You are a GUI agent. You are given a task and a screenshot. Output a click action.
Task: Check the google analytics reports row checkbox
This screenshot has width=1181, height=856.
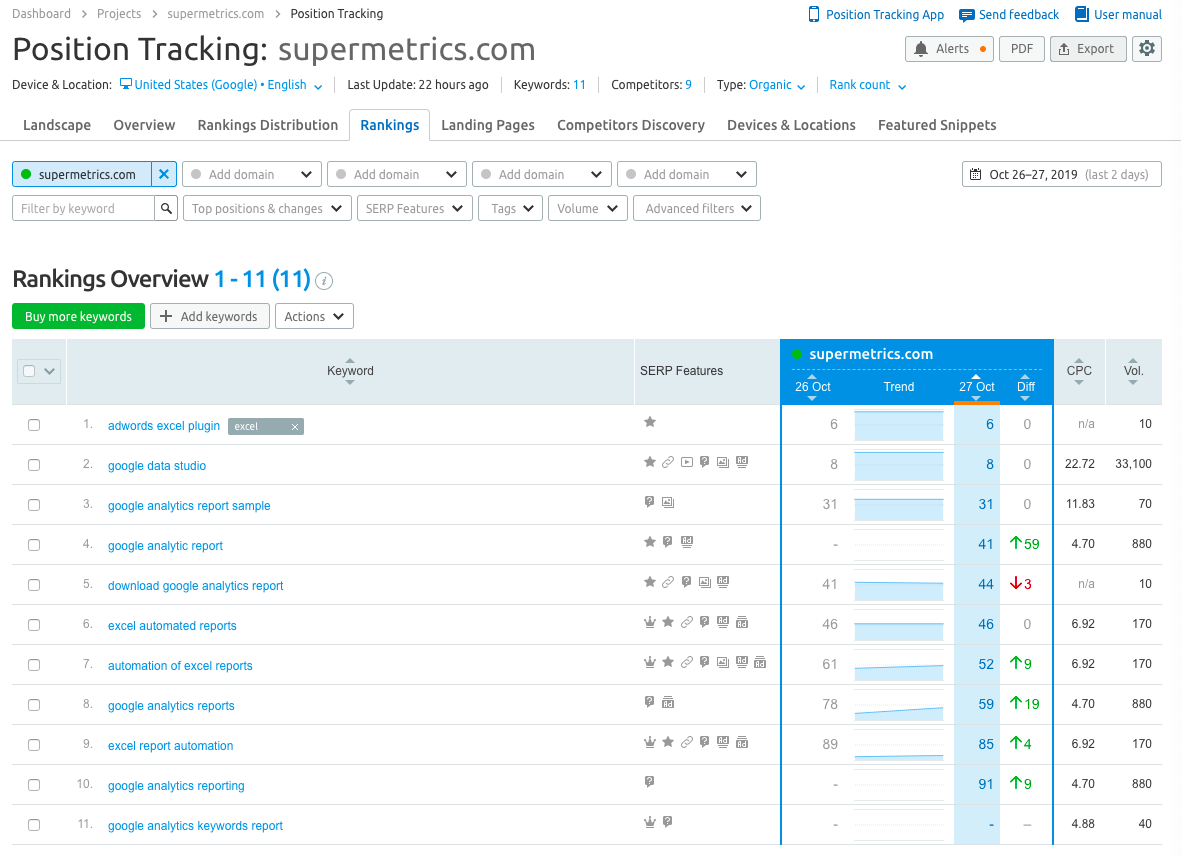(34, 705)
